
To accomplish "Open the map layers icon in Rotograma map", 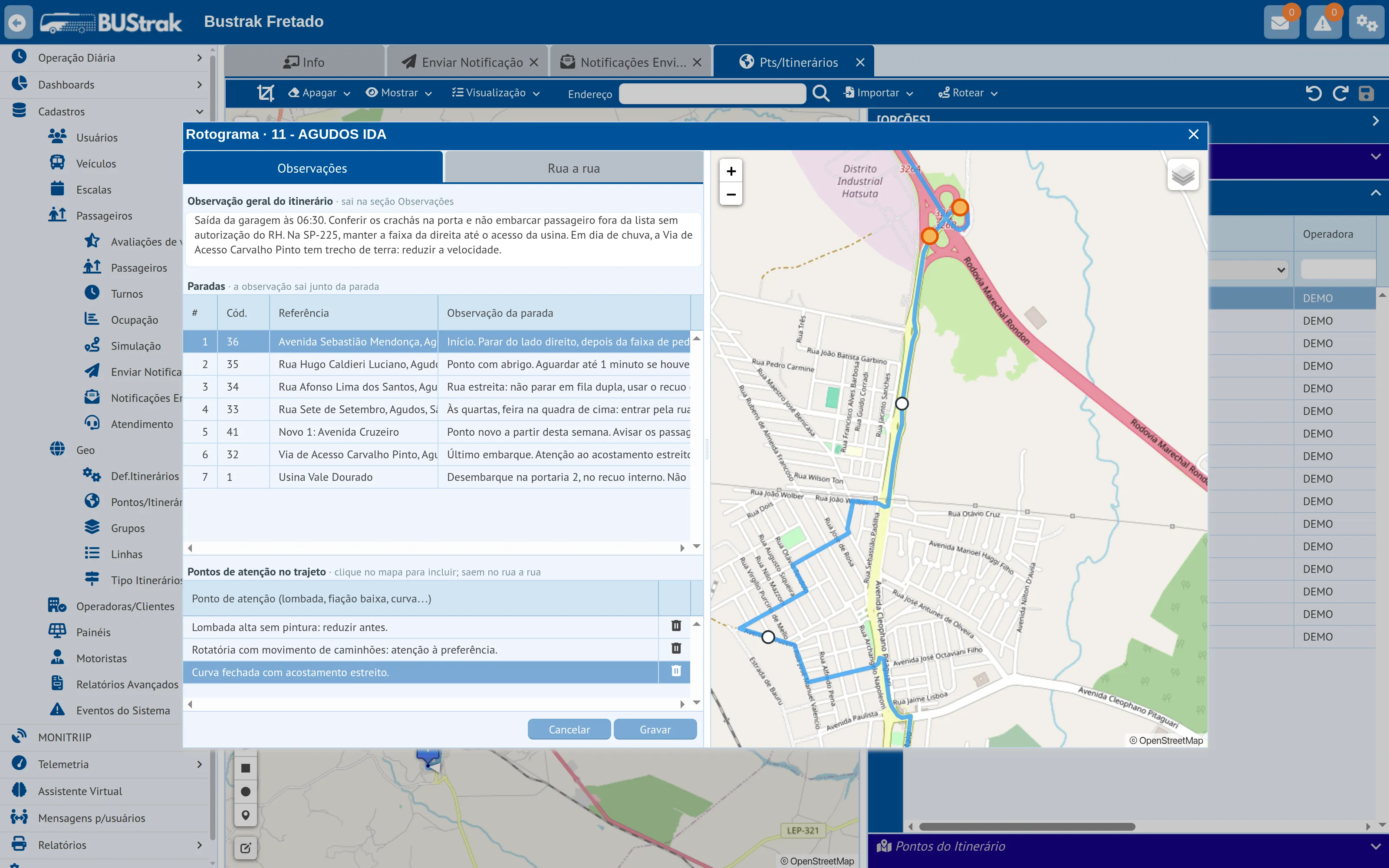I will [1183, 175].
